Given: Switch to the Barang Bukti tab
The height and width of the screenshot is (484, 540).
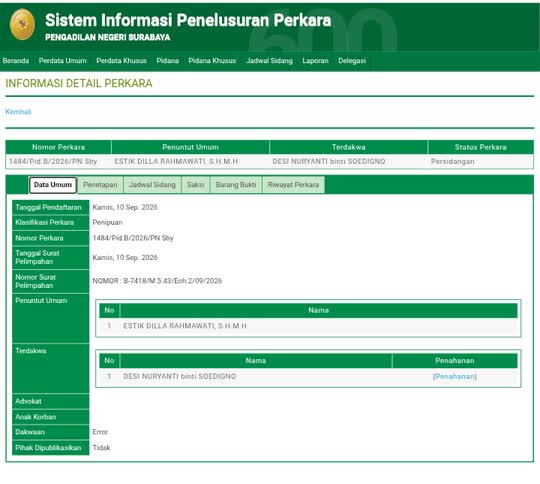Looking at the screenshot, I should 236,185.
